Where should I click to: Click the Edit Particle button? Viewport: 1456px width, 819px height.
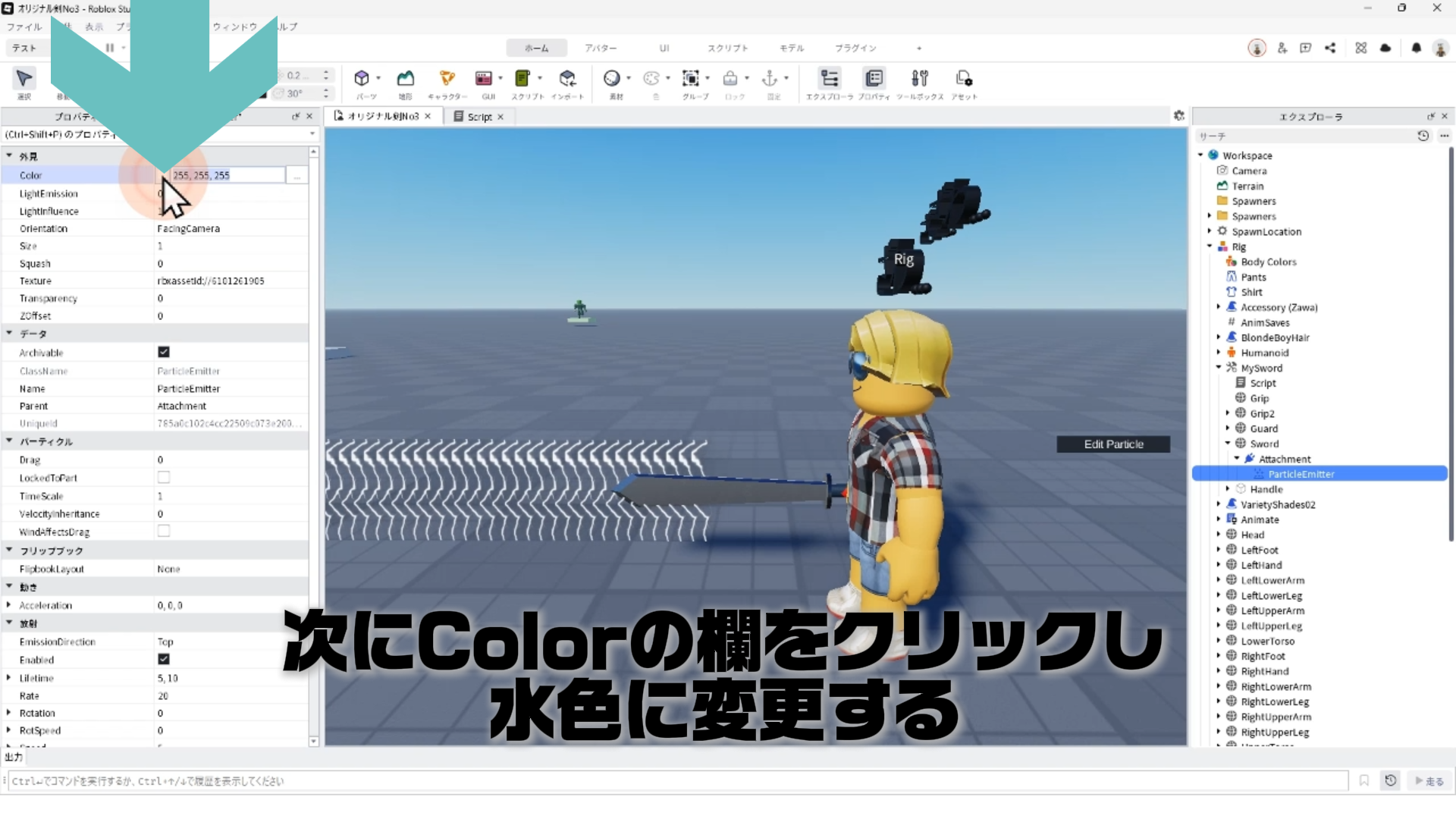pyautogui.click(x=1112, y=444)
